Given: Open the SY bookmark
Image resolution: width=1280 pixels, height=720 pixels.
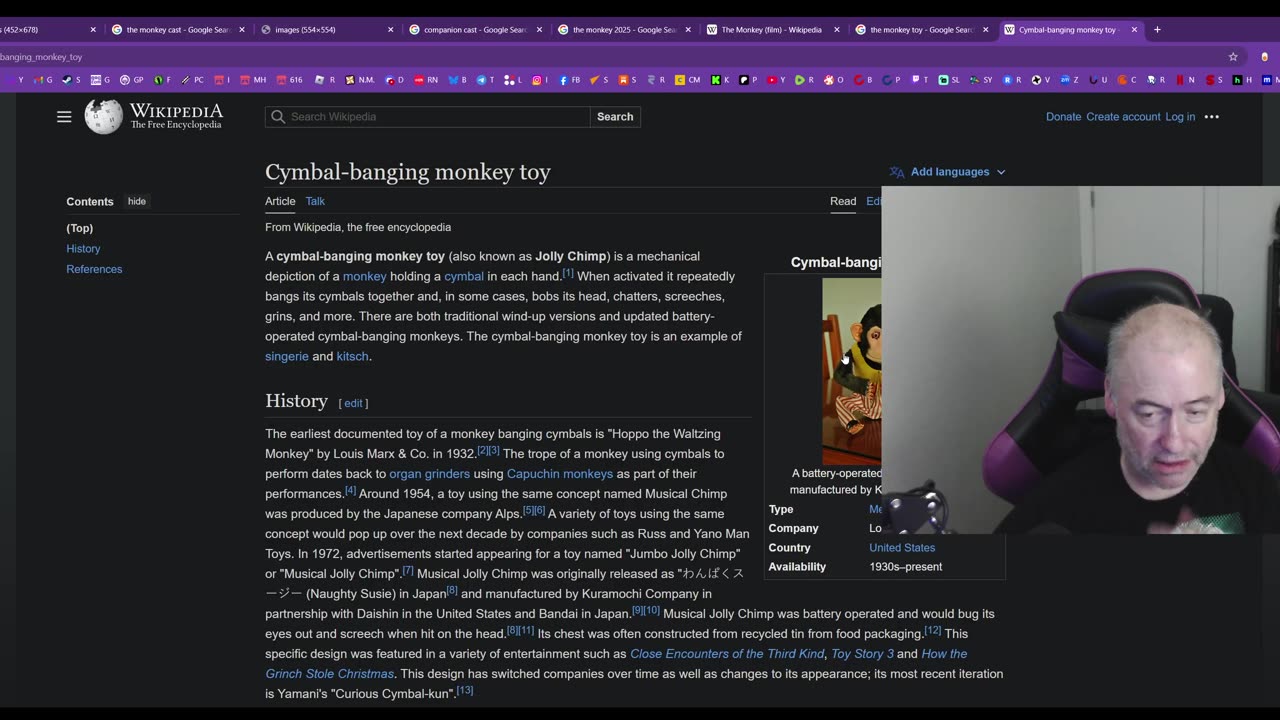Looking at the screenshot, I should point(981,80).
